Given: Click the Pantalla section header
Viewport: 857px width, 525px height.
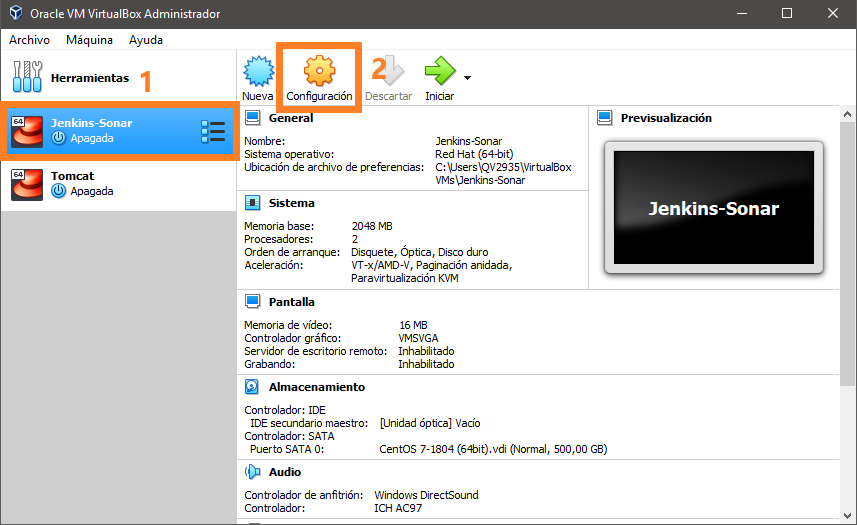Looking at the screenshot, I should coord(291,302).
